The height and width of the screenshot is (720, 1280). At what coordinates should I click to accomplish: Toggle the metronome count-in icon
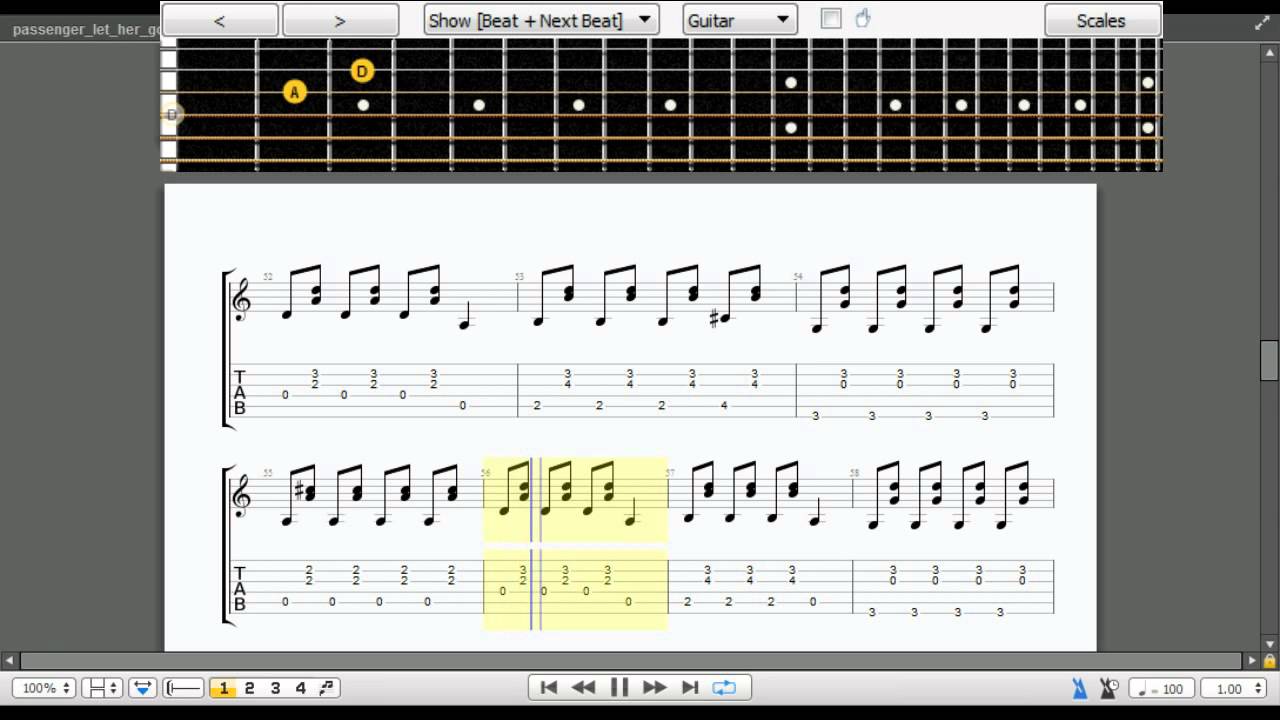coord(1109,688)
